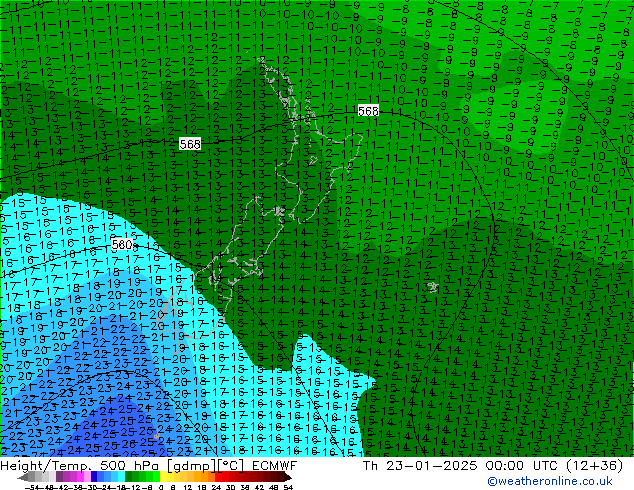Click the 560 height contour label
634x490 pixels.
(122, 245)
